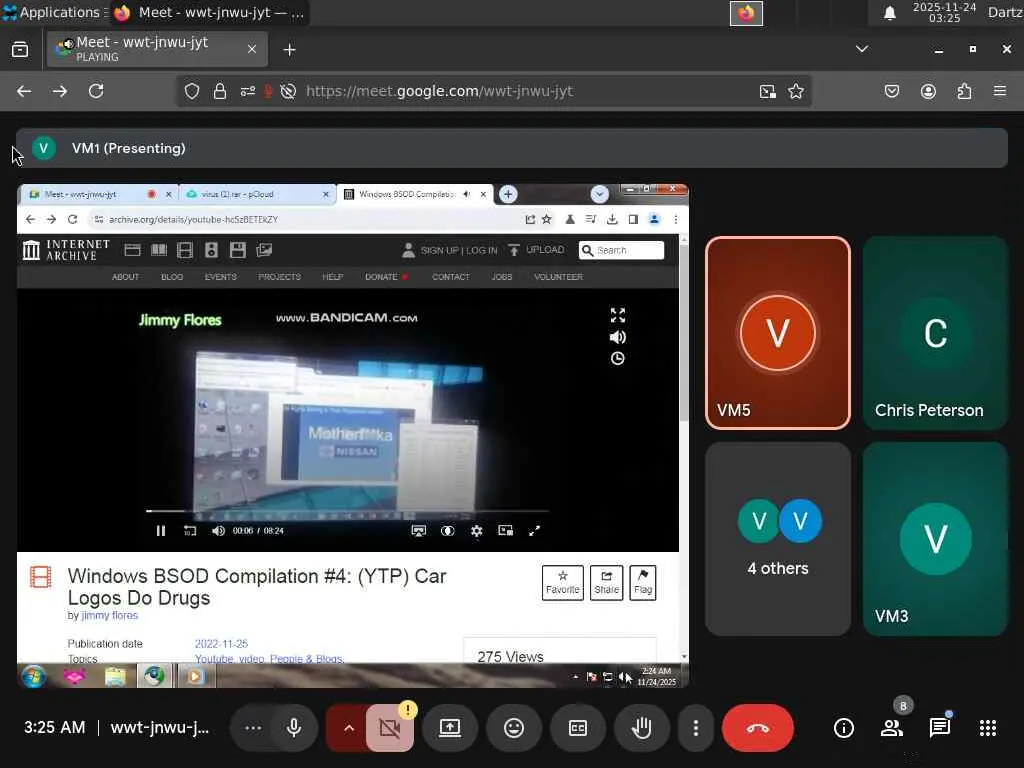Screen dimensions: 1024x768
Task: Open Firefox View recent browsing icon
Action: (x=20, y=50)
